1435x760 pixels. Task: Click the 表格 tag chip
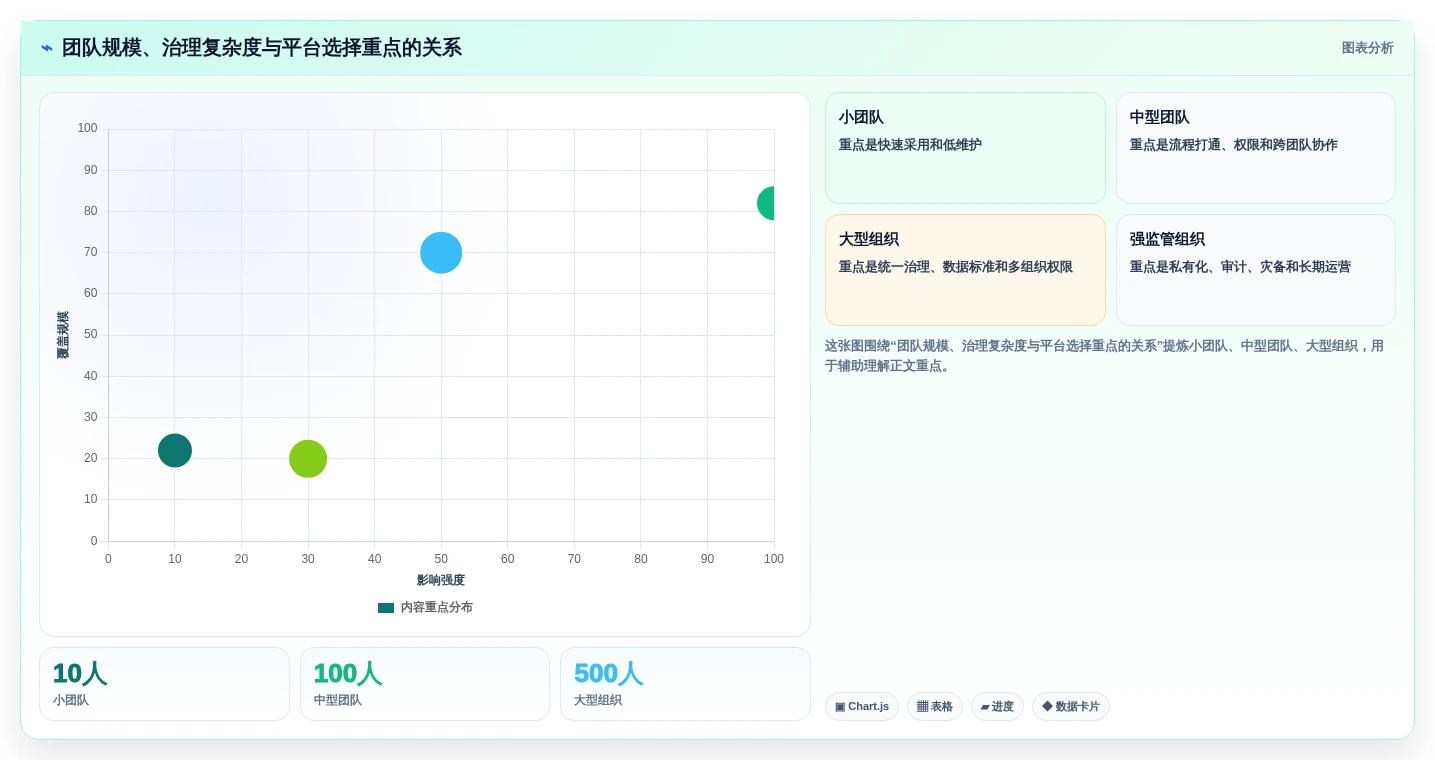pyautogui.click(x=935, y=707)
